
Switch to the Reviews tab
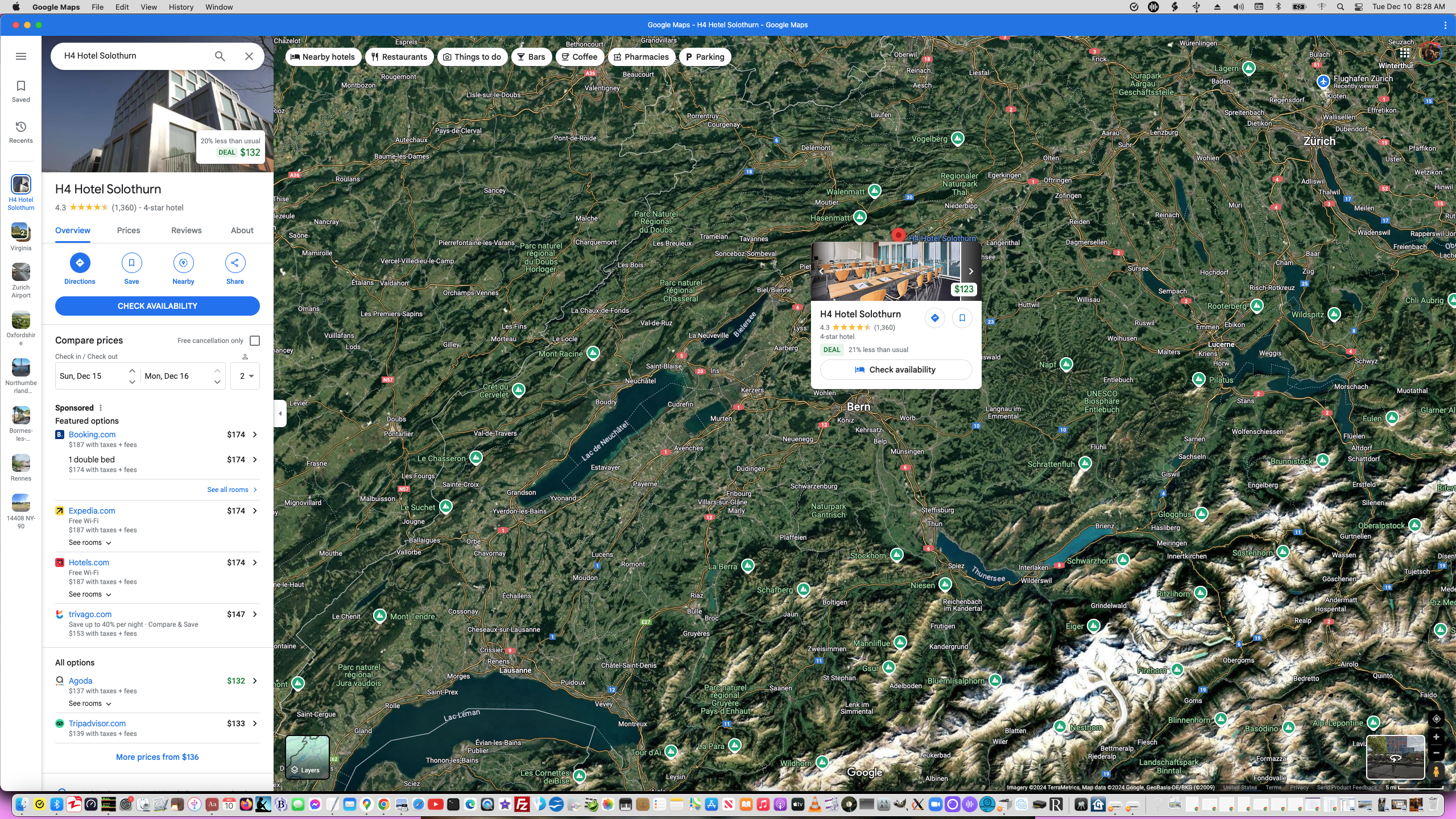pyautogui.click(x=186, y=230)
